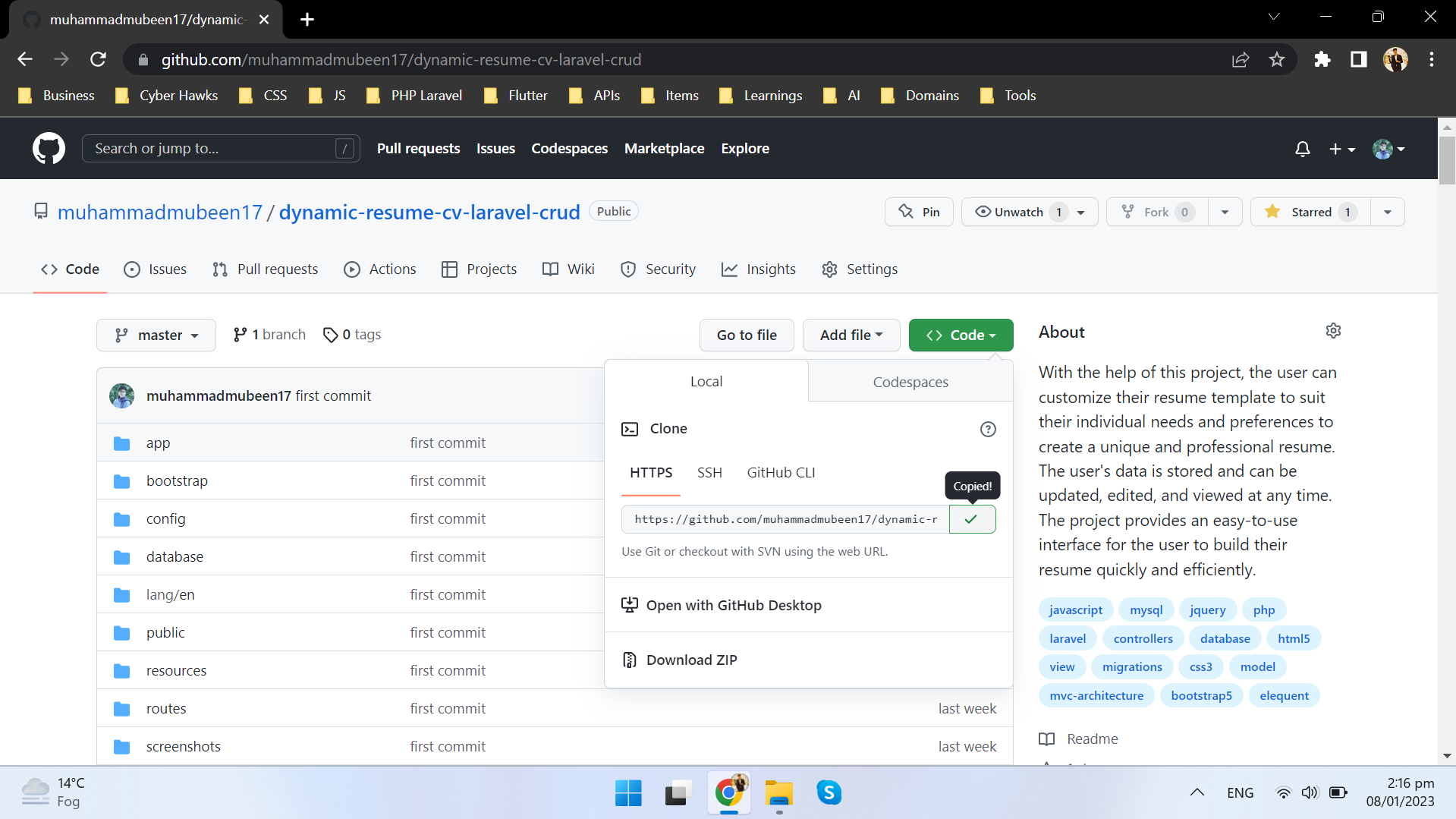Open the routes folder

(165, 709)
